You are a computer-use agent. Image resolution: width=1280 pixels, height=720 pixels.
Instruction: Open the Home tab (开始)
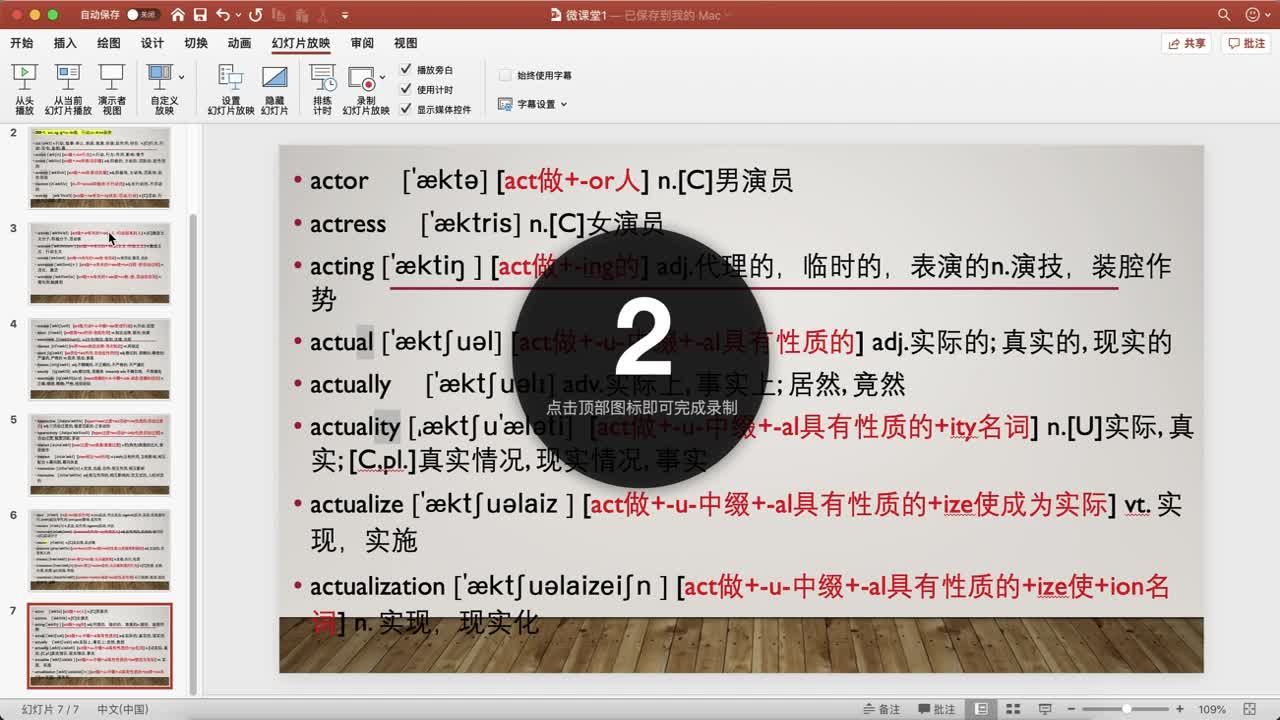[x=21, y=43]
